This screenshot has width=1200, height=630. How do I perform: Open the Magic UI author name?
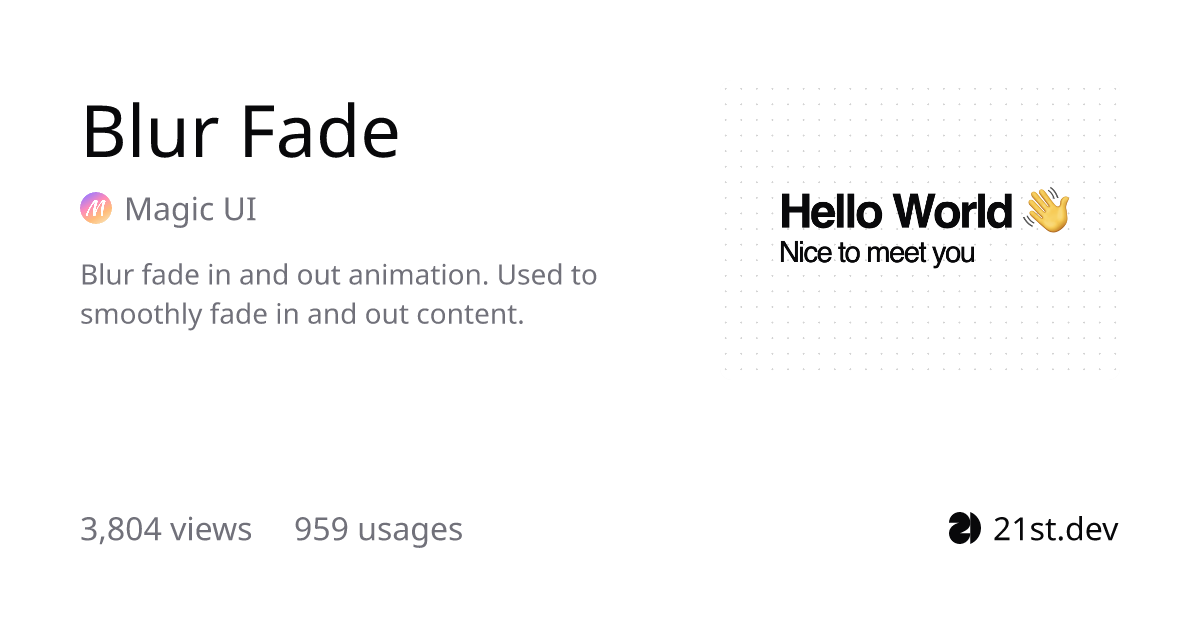190,210
